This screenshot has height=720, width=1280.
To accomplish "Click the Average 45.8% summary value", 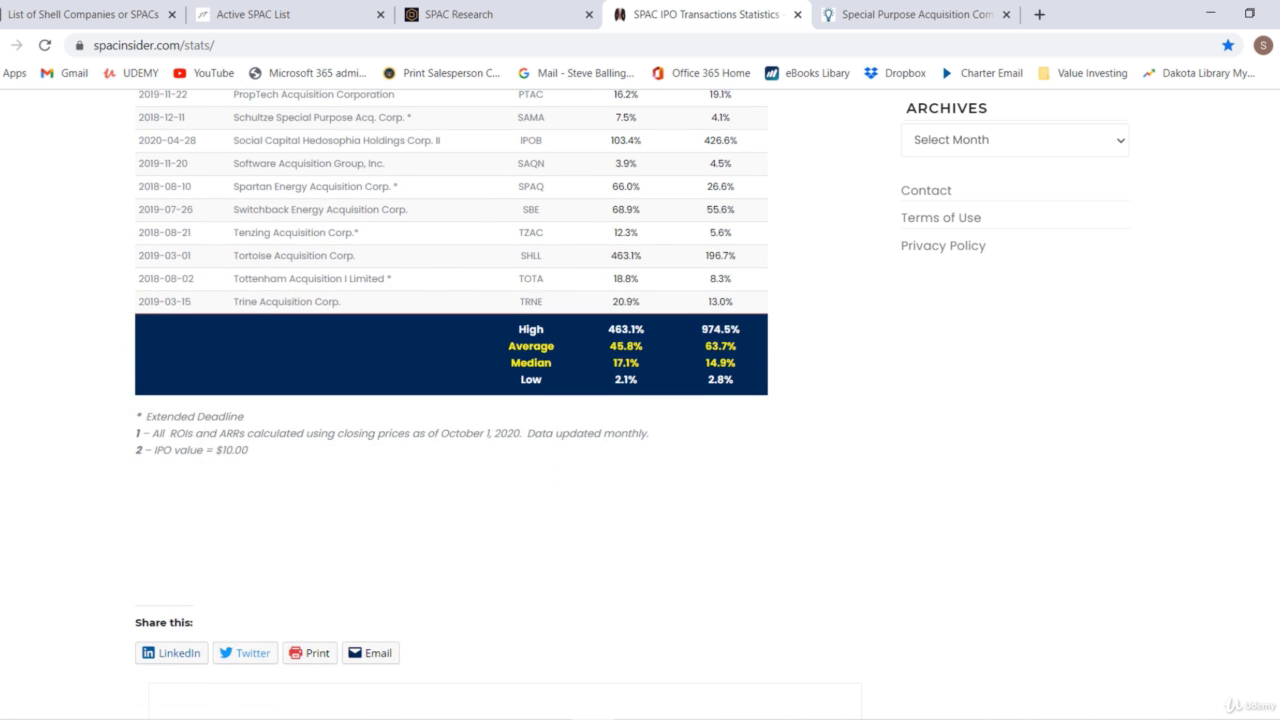I will [x=625, y=346].
